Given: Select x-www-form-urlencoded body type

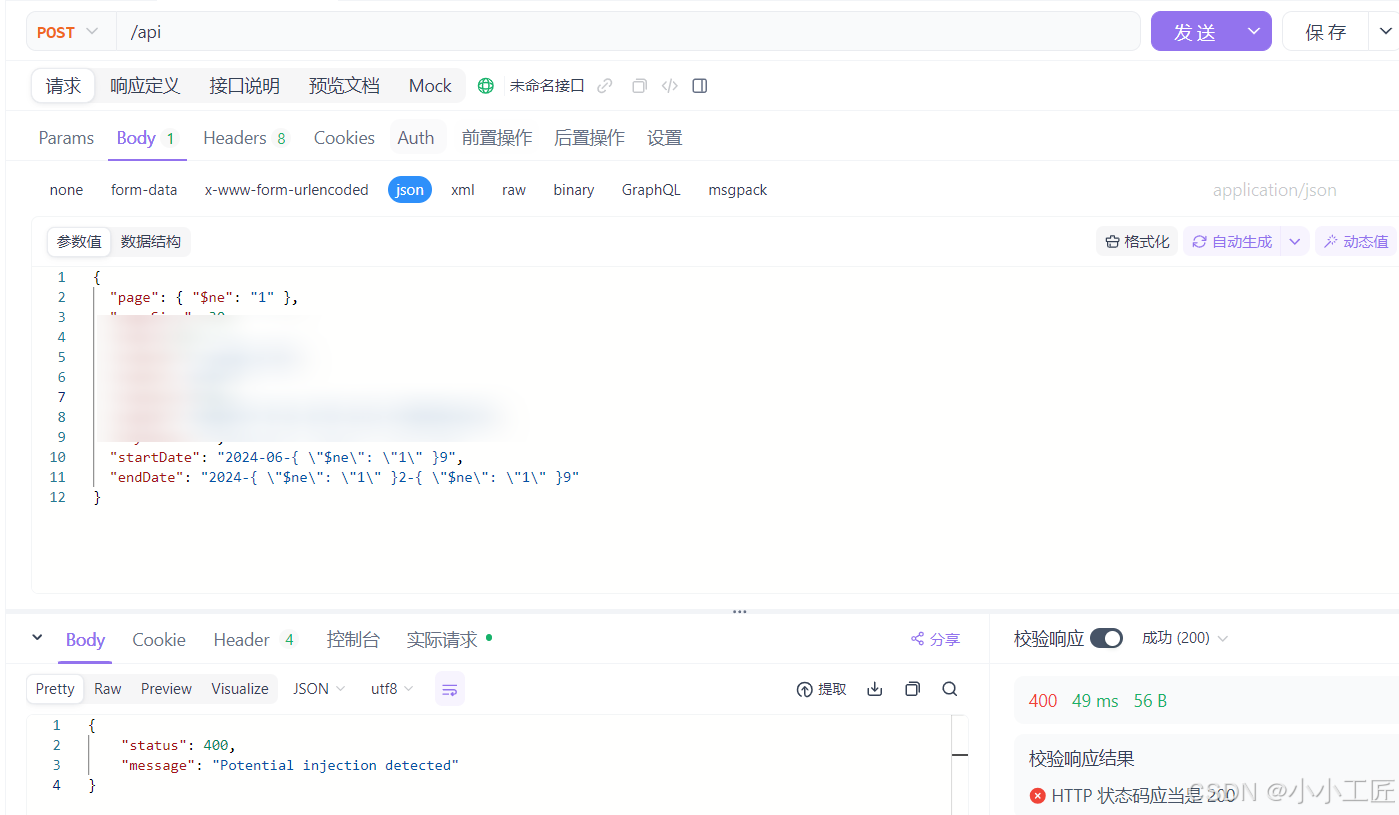Looking at the screenshot, I should (287, 190).
